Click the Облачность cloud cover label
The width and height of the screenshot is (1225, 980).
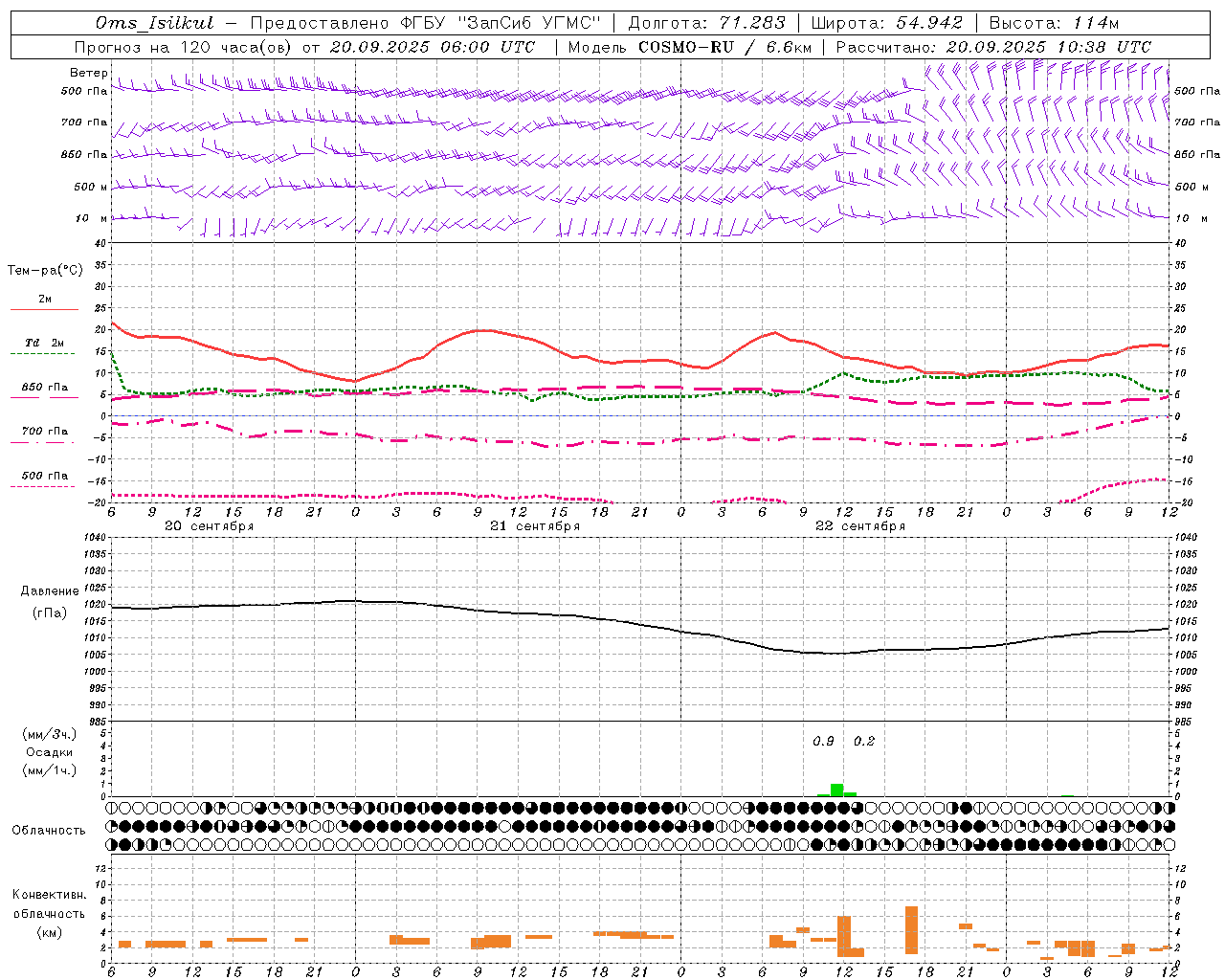49,830
